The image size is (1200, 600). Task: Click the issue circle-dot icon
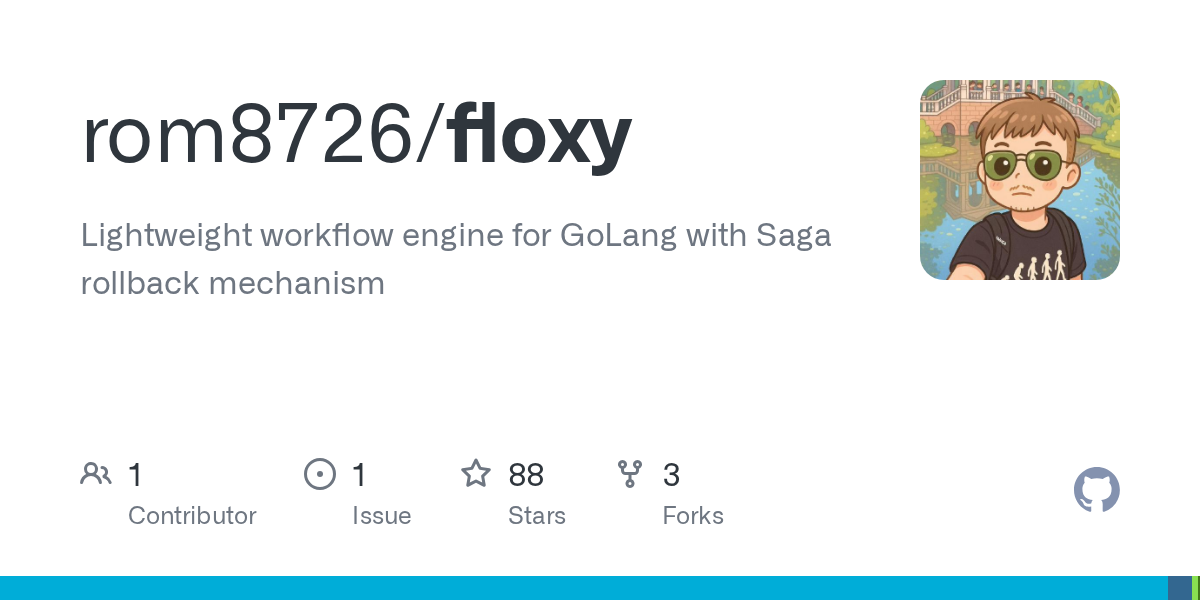pyautogui.click(x=320, y=474)
